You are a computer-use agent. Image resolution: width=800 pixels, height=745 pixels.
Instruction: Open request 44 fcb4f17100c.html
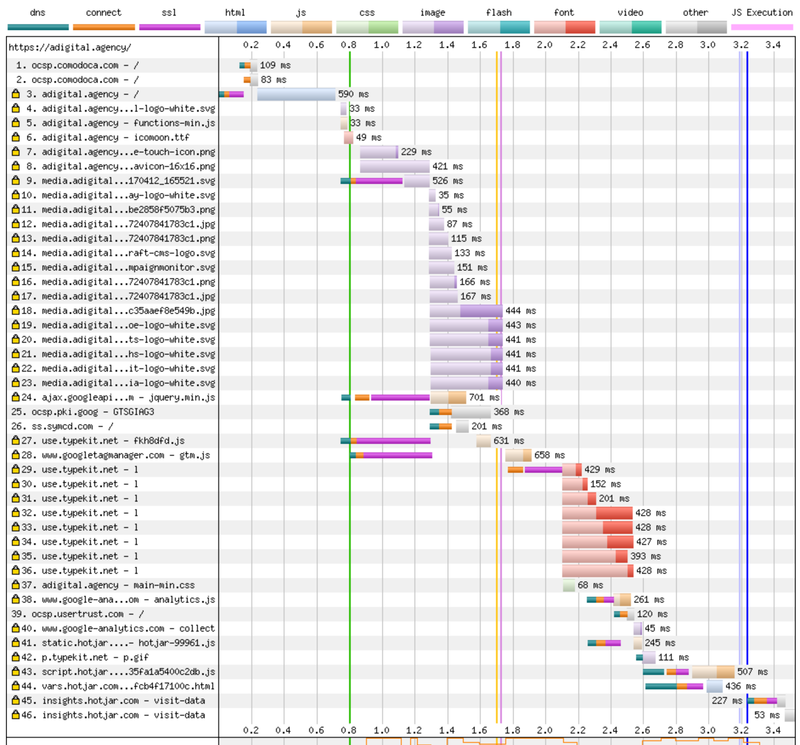pyautogui.click(x=118, y=686)
